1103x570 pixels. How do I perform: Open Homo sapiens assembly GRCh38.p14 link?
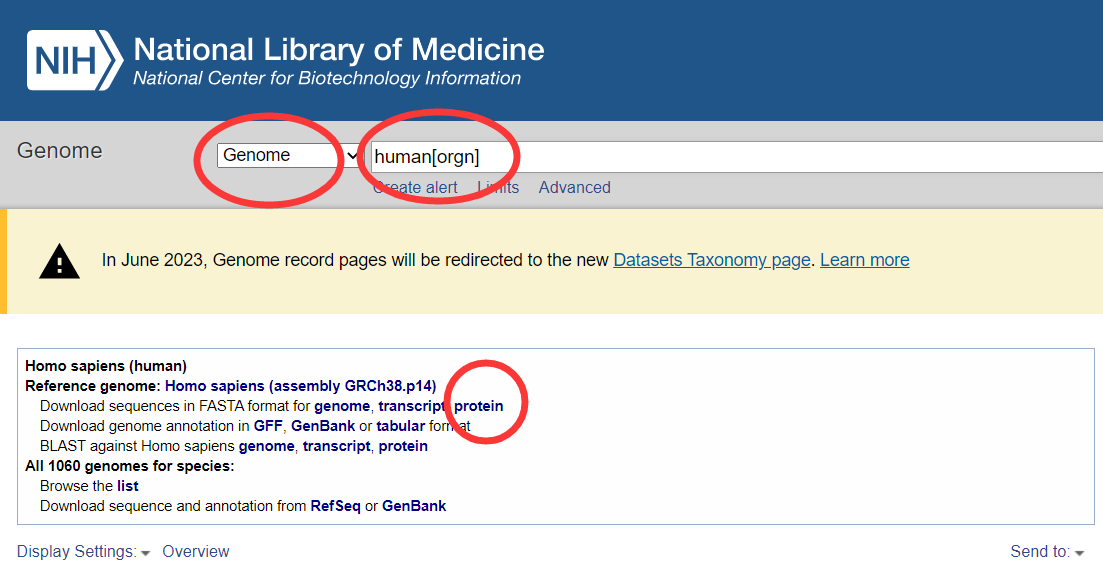pos(300,386)
